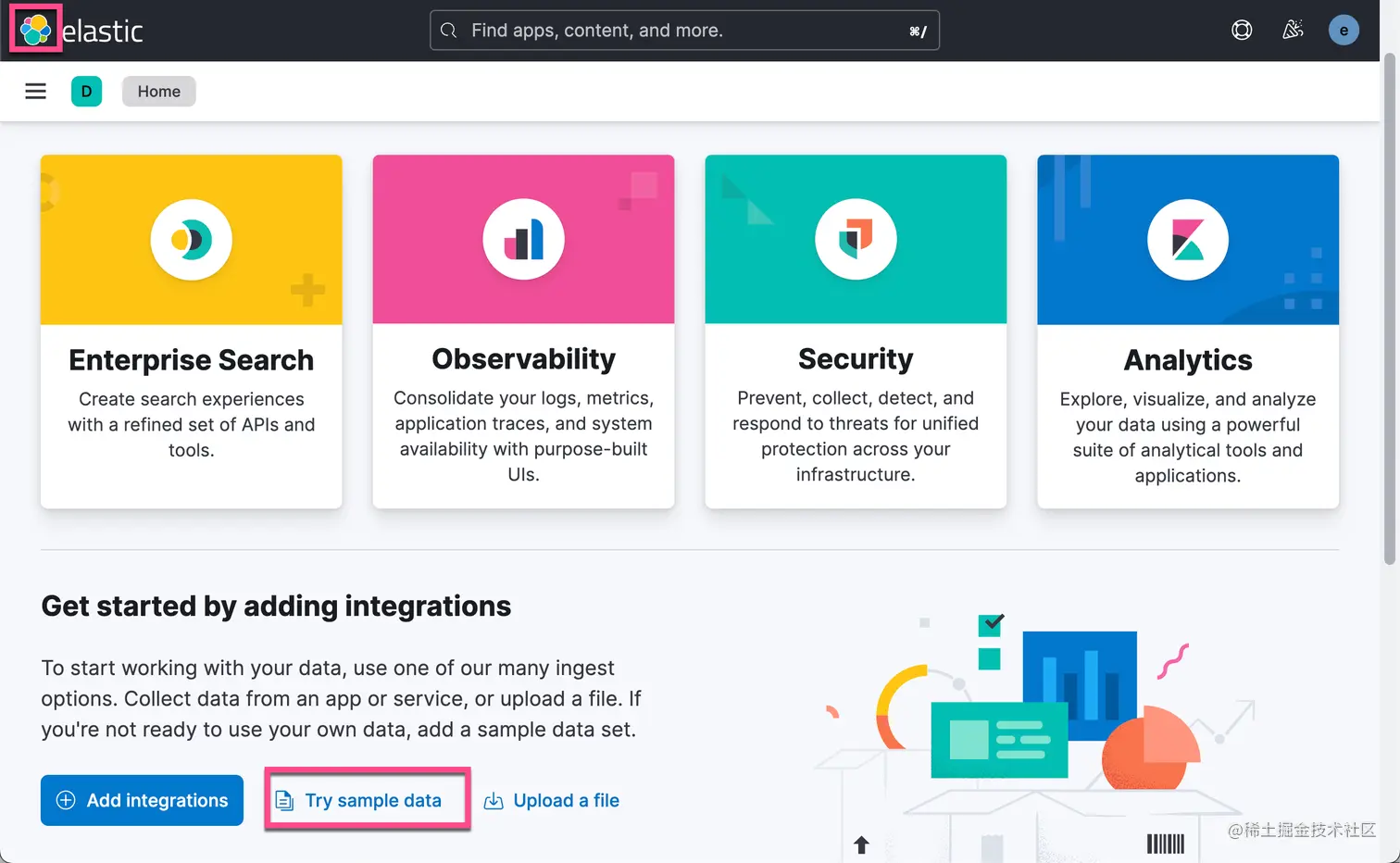Open the D space selector avatar
This screenshot has width=1400, height=863.
tap(86, 91)
